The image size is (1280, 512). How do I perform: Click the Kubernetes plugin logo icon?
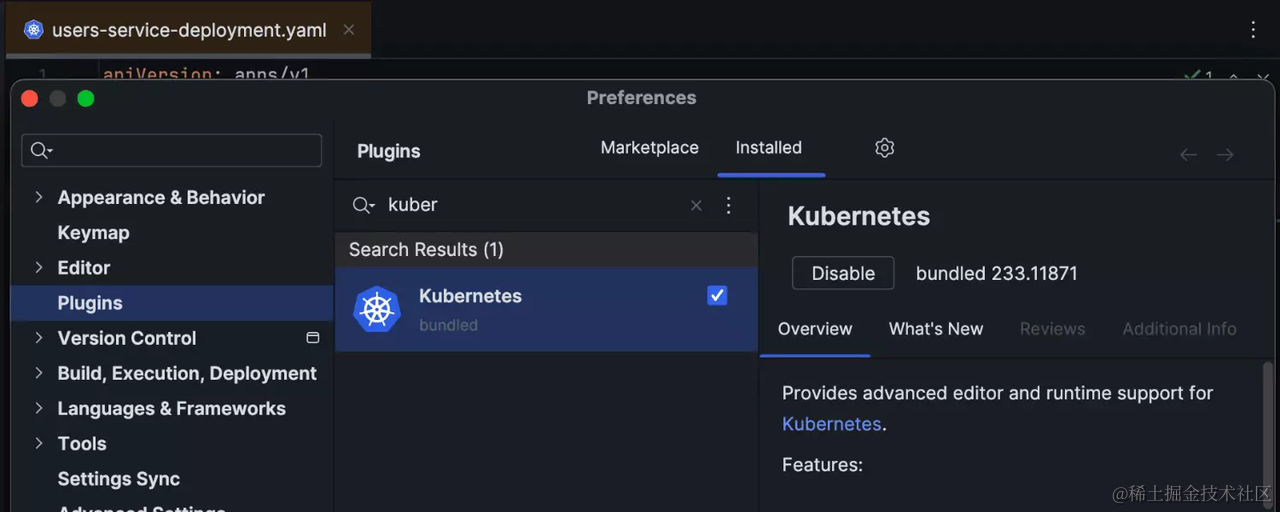click(377, 309)
